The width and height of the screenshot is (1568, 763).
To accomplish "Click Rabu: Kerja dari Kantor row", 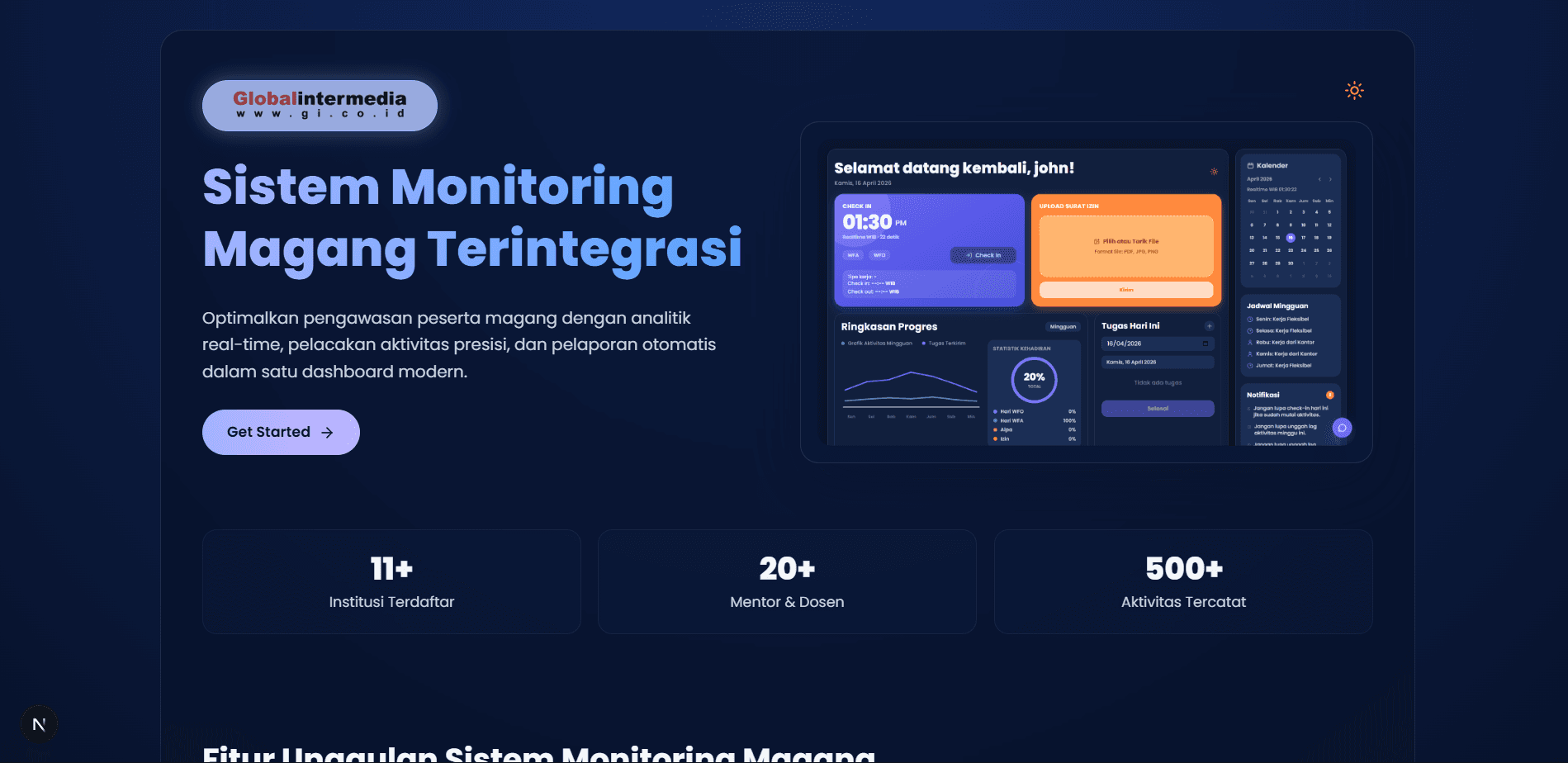I will [1280, 342].
